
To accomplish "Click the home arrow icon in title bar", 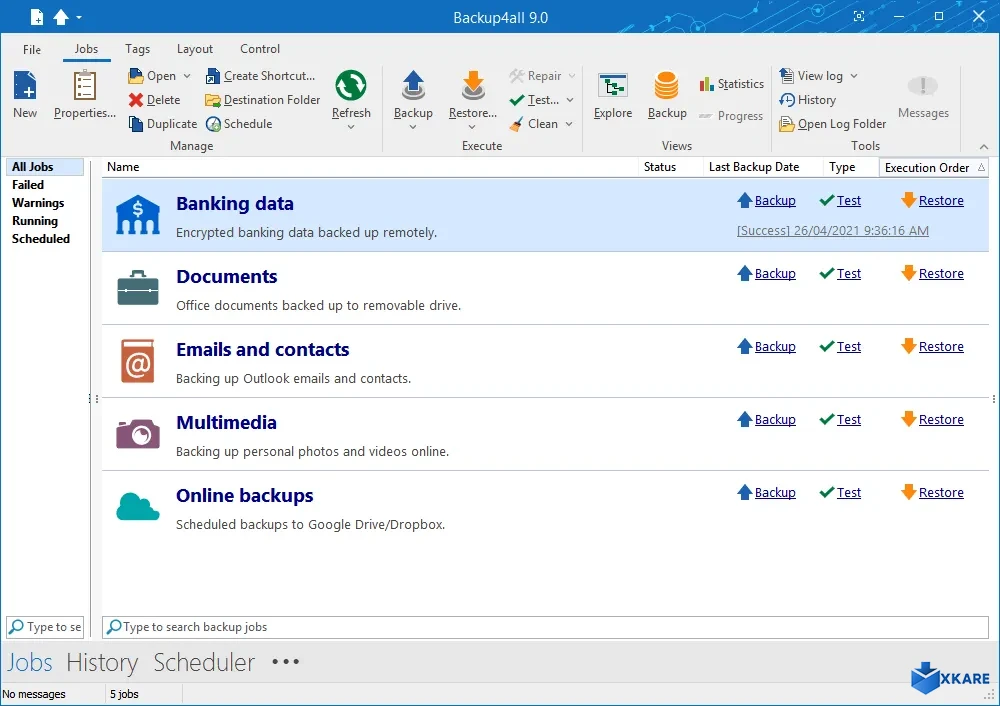I will (x=61, y=17).
